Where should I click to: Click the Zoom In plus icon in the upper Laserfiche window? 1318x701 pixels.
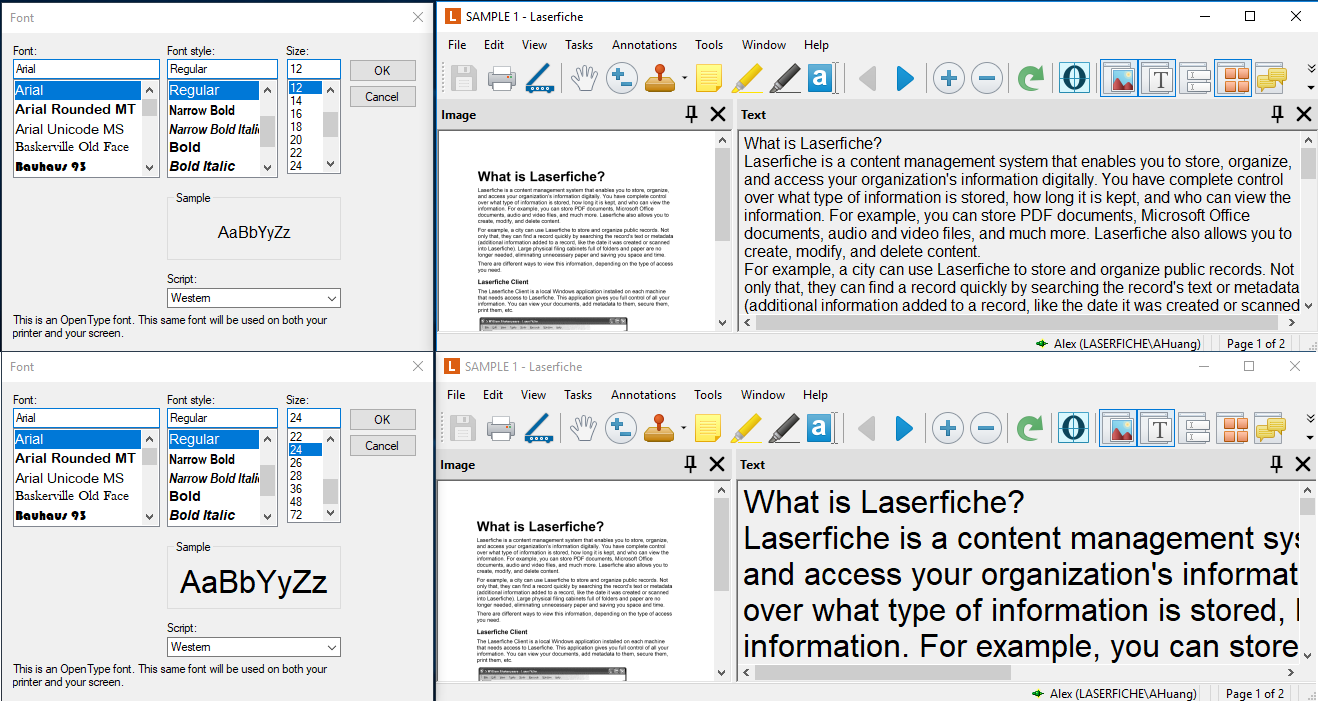click(949, 78)
